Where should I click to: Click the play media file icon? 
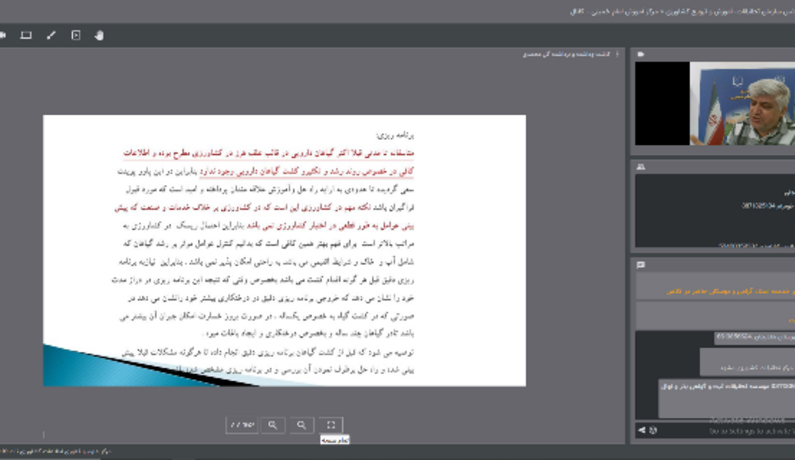pos(76,35)
